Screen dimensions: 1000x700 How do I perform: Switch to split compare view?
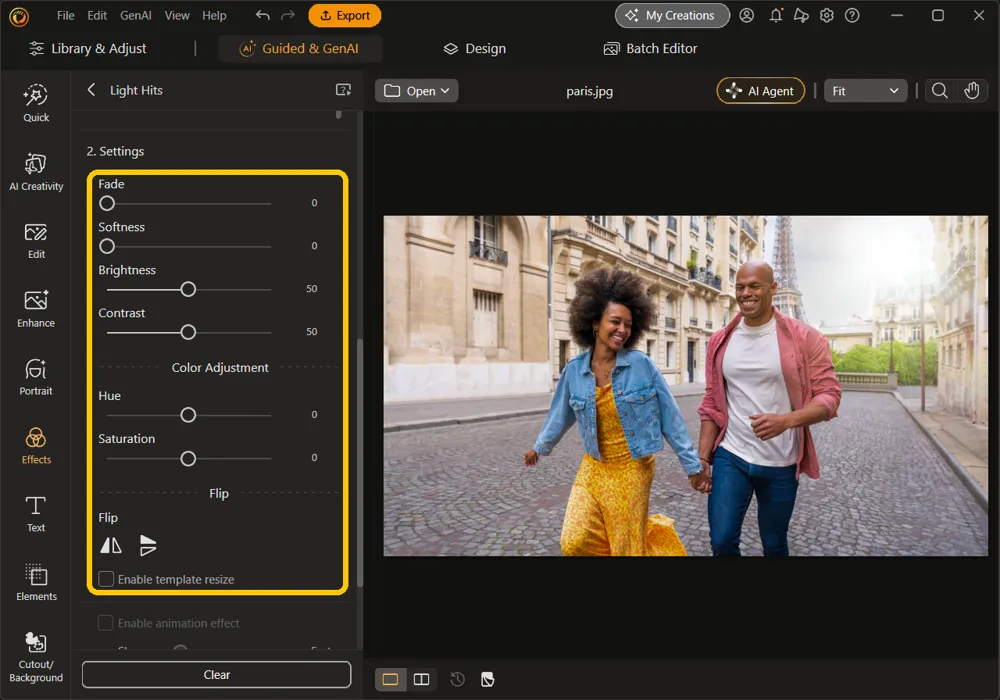[x=422, y=679]
